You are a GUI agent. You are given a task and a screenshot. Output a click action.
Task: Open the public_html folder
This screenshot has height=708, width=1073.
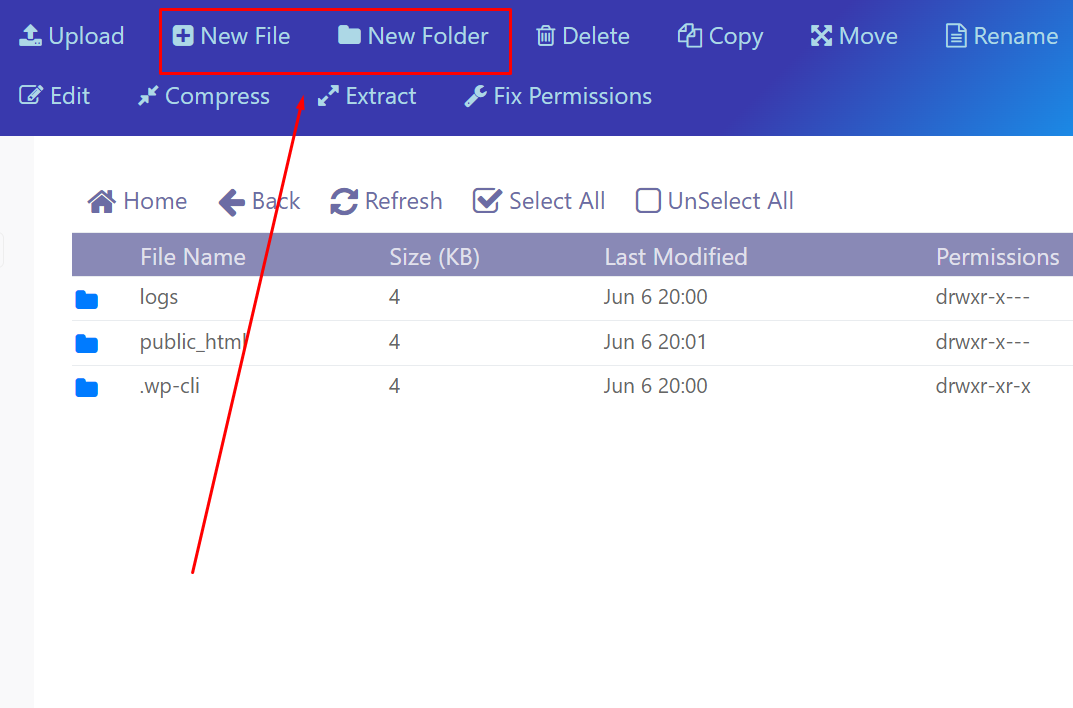click(190, 342)
